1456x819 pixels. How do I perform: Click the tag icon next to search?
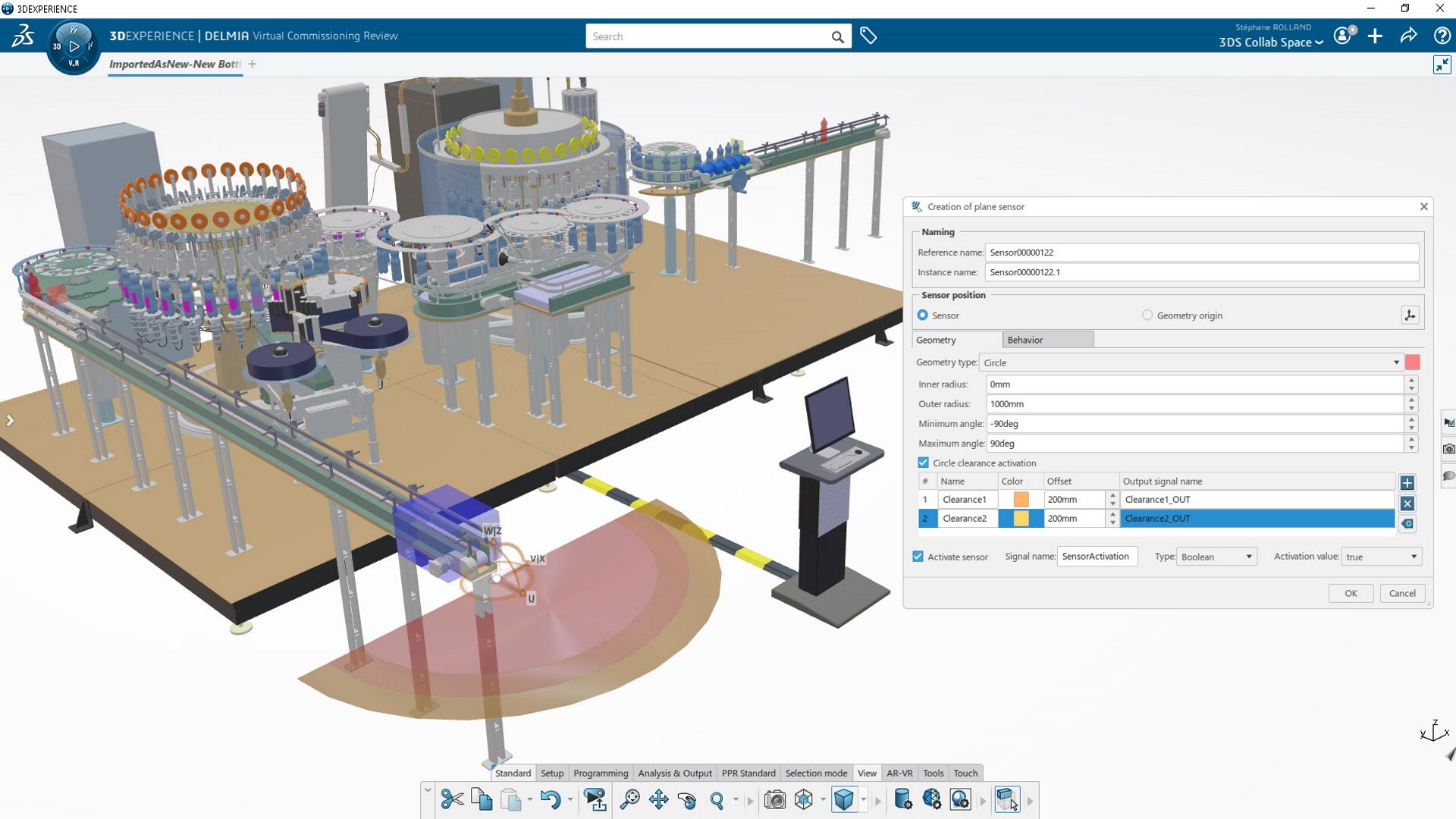[868, 36]
